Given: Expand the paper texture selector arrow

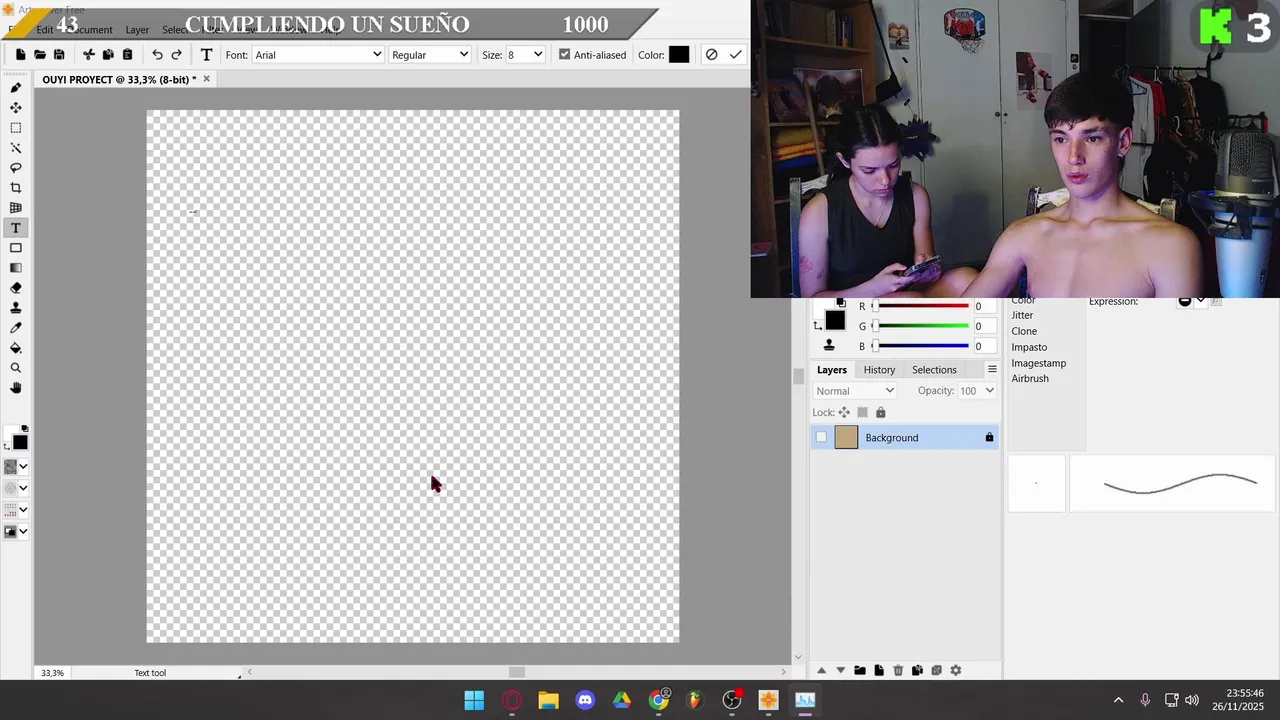Looking at the screenshot, I should click(23, 466).
